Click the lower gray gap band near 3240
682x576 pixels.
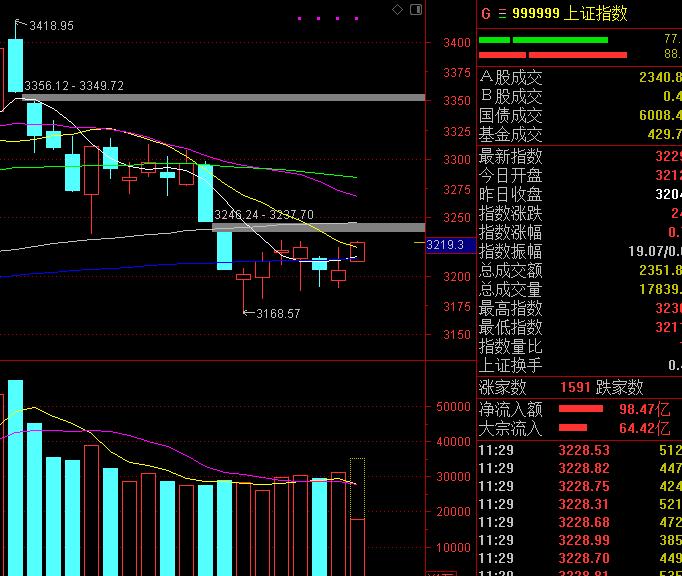pyautogui.click(x=318, y=227)
